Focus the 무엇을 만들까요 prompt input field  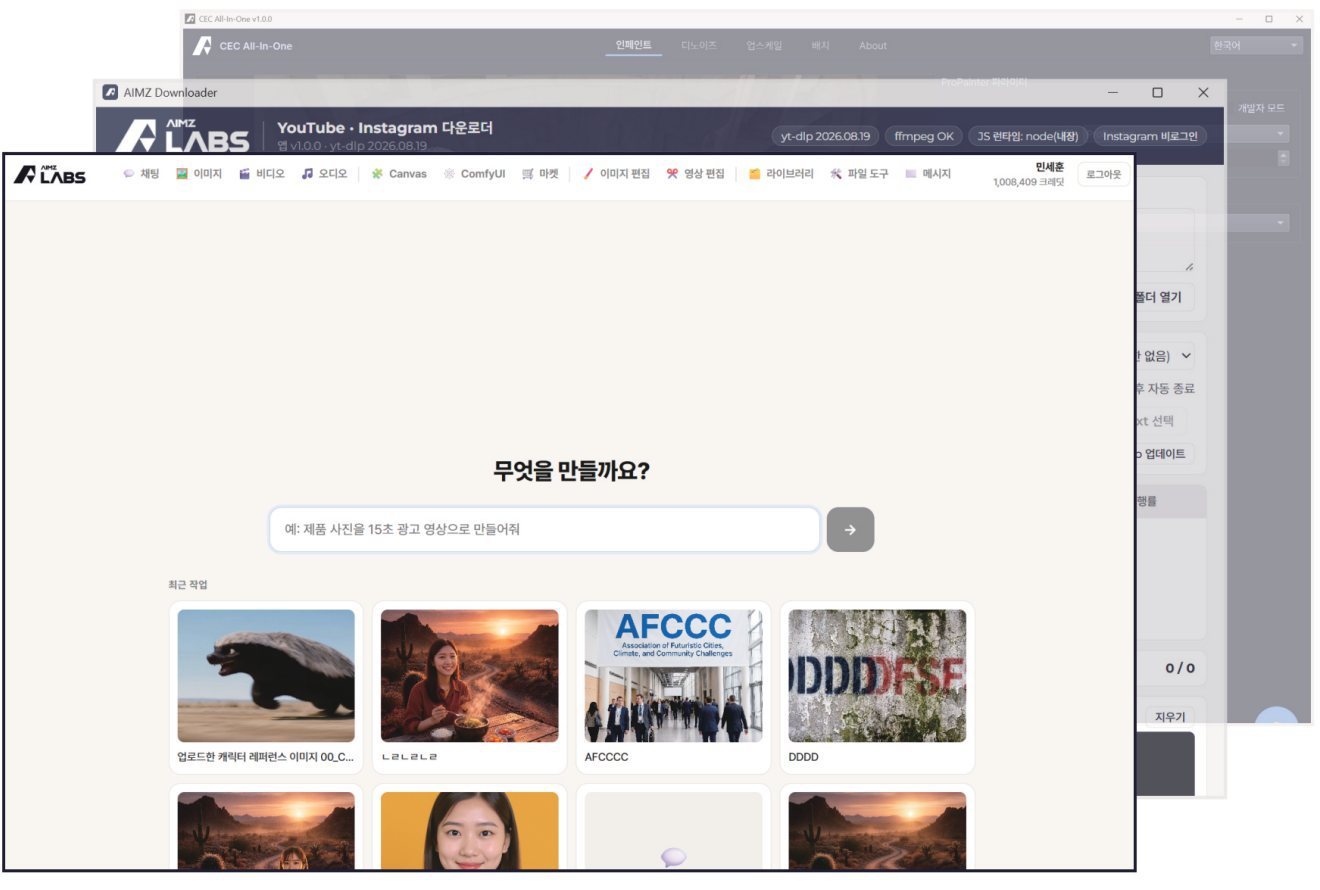click(x=544, y=530)
